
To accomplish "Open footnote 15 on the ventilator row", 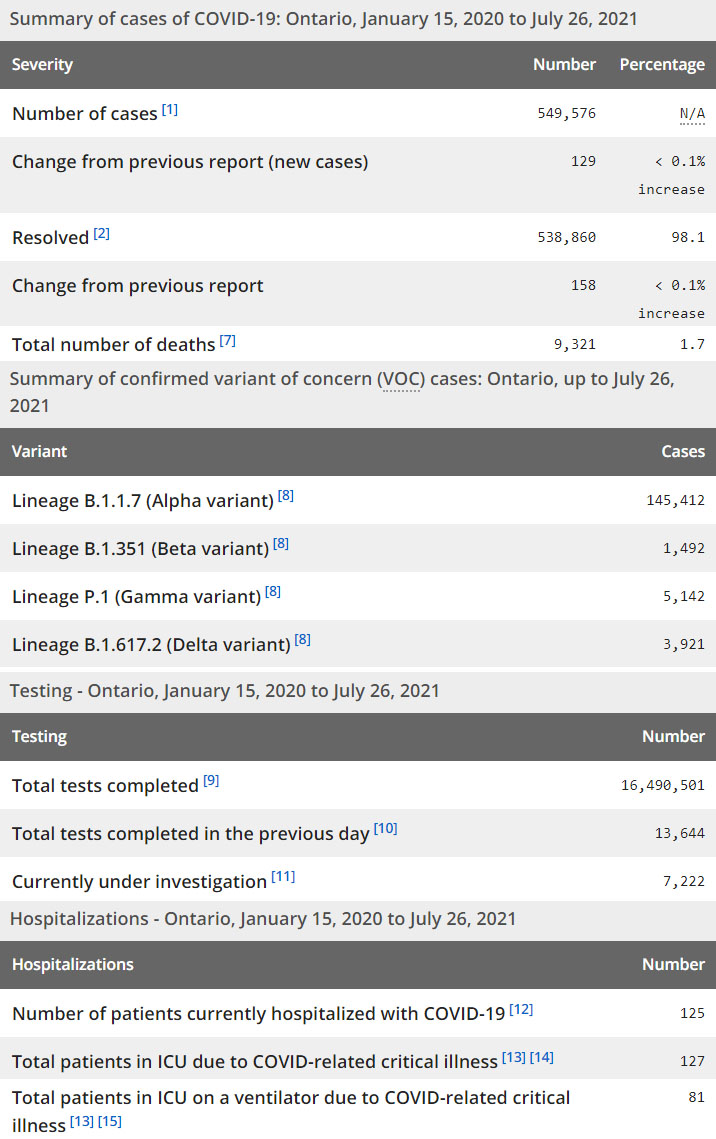I will pos(110,1121).
